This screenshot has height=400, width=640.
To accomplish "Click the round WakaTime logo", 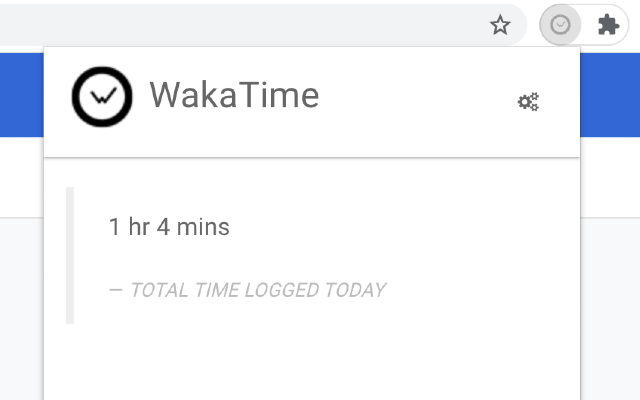I will pyautogui.click(x=102, y=97).
